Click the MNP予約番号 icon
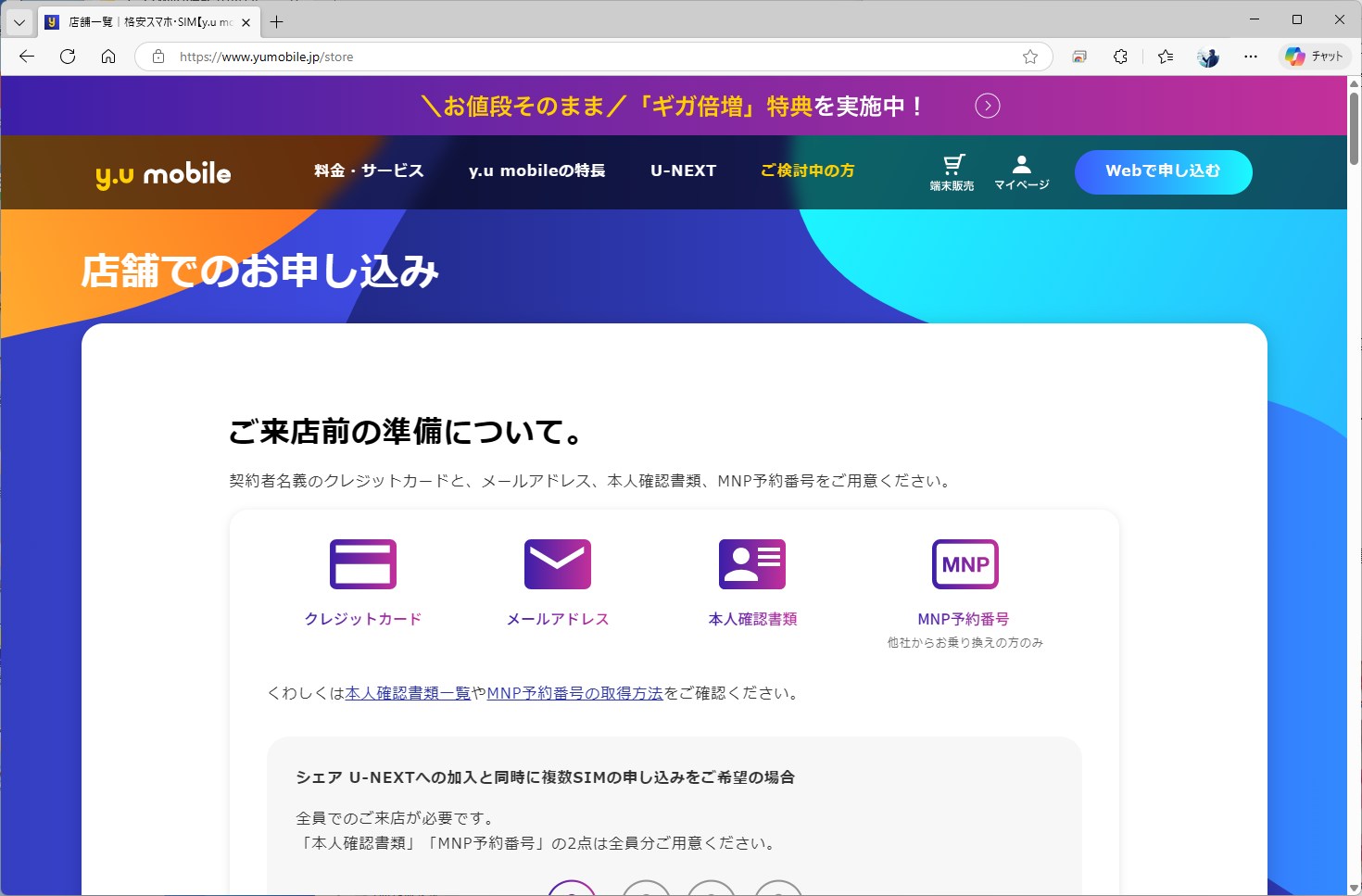This screenshot has width=1362, height=896. (965, 563)
